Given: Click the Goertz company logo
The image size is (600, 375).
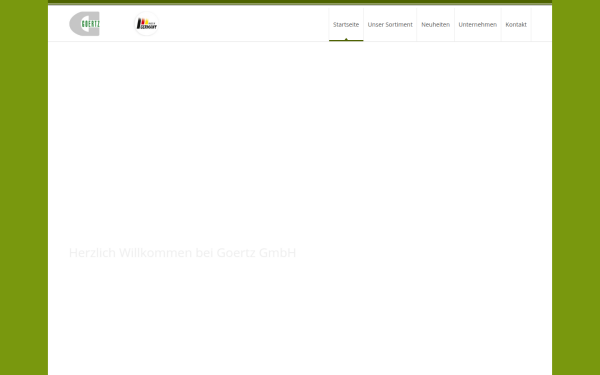Looking at the screenshot, I should tap(85, 24).
